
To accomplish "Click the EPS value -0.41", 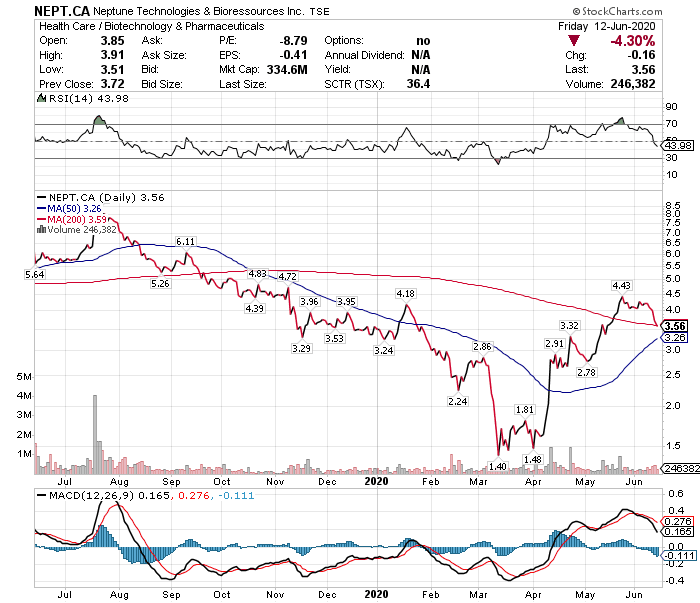I will click(x=293, y=55).
